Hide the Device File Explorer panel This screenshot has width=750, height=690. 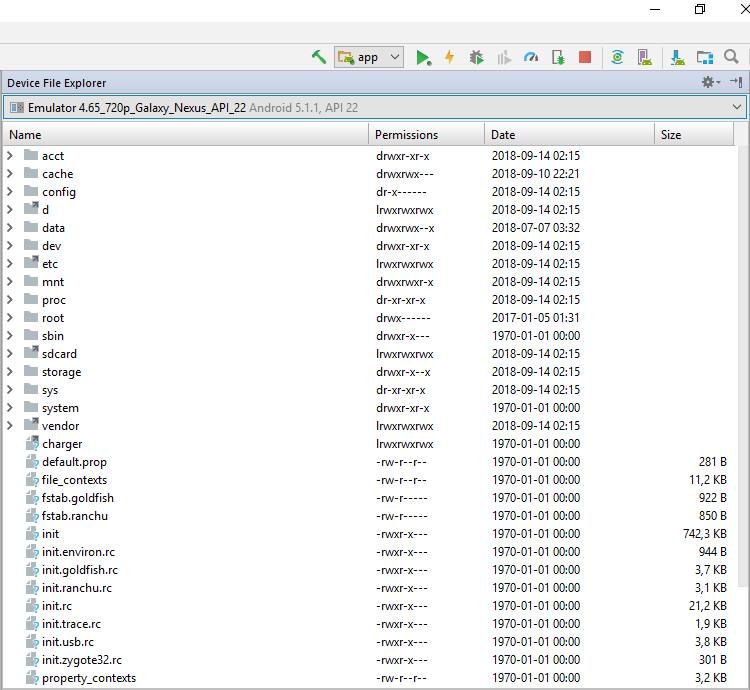coord(736,83)
